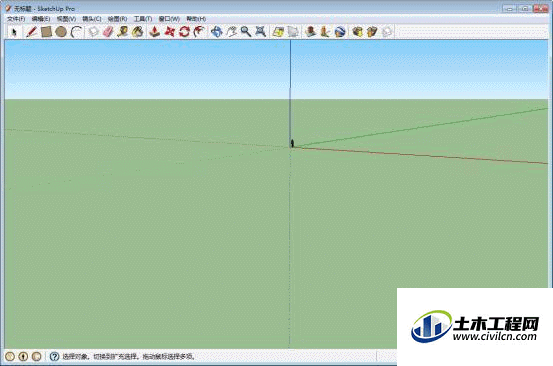Image resolution: width=553 pixels, height=366 pixels.
Task: Choose the red Move tool
Action: point(170,32)
